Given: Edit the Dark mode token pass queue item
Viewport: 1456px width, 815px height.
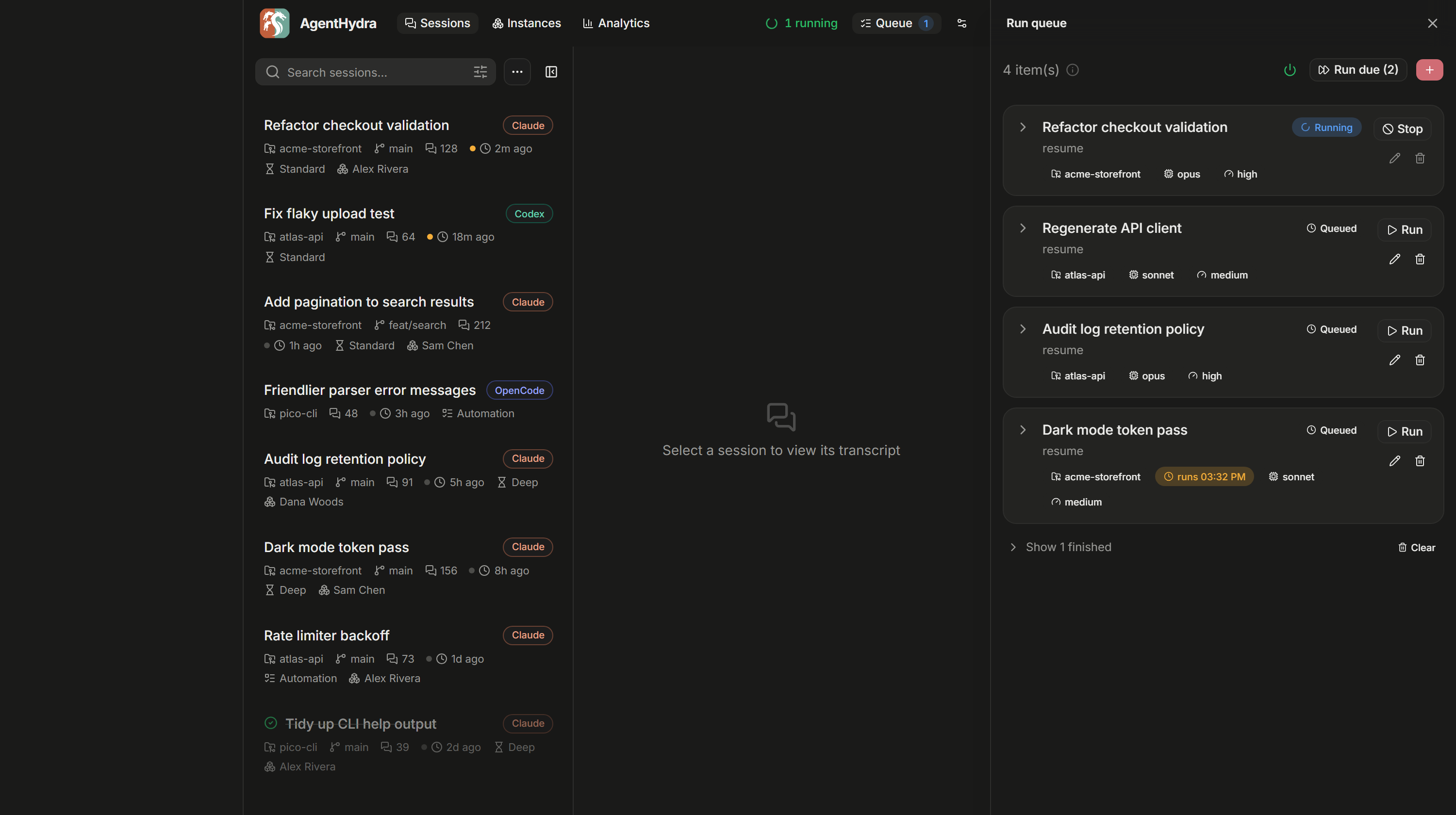Looking at the screenshot, I should click(1394, 461).
